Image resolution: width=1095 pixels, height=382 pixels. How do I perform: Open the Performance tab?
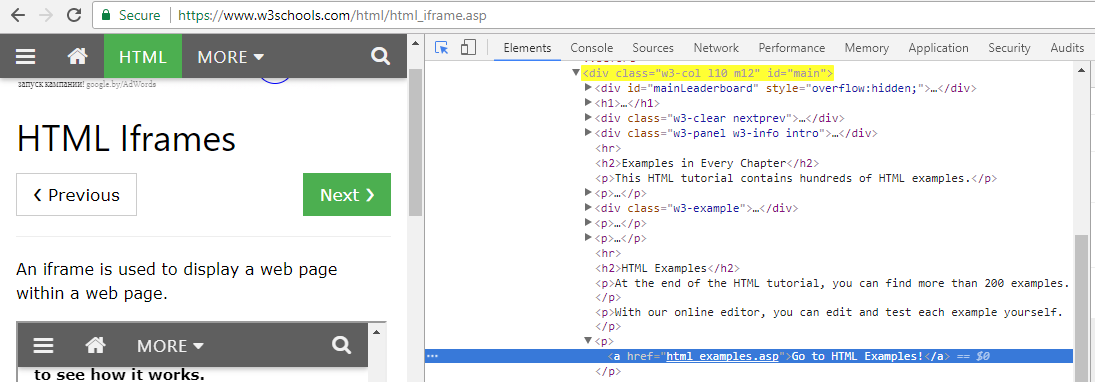coord(792,47)
